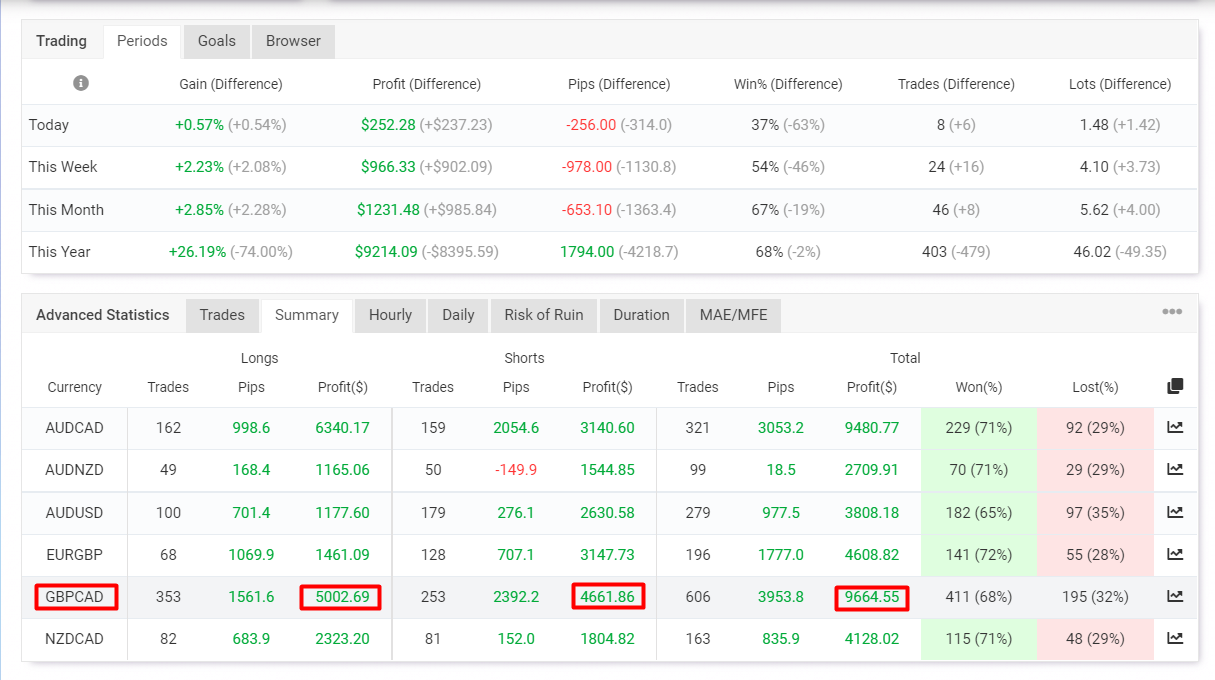Click the Win% (Difference) column header
The image size is (1215, 680).
pos(788,84)
